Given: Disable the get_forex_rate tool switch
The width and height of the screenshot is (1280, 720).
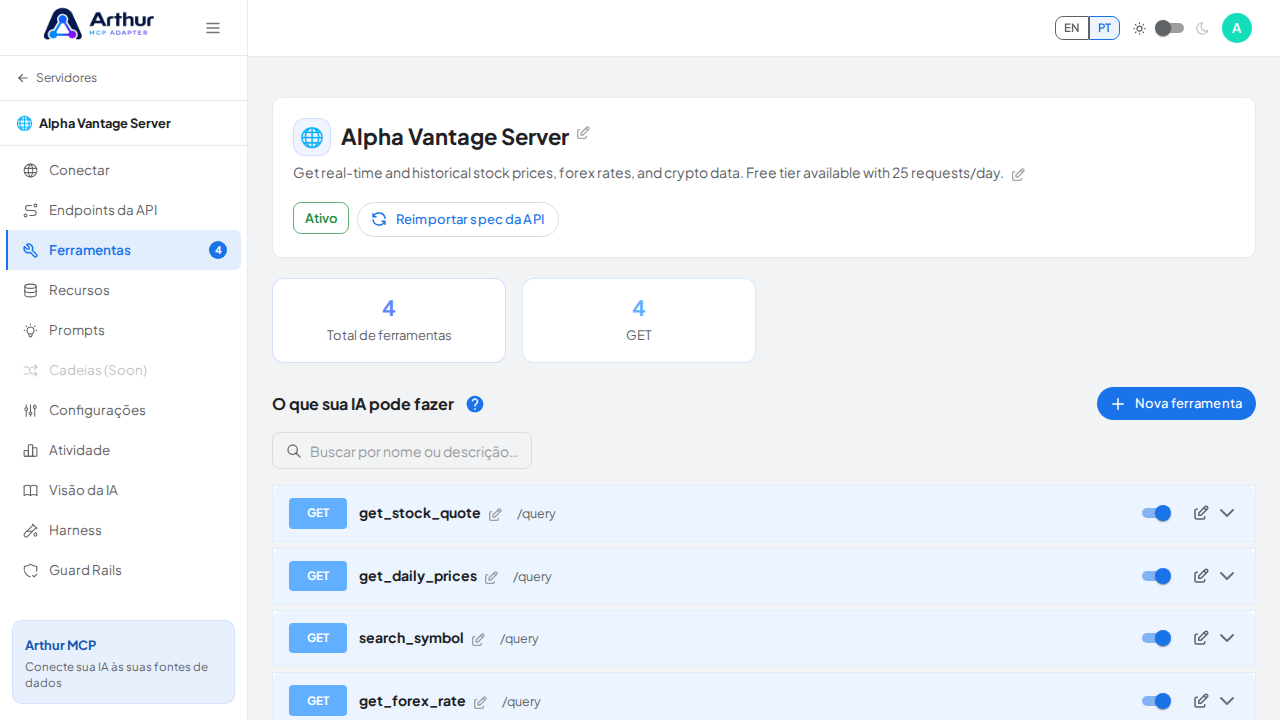Looking at the screenshot, I should coord(1157,701).
